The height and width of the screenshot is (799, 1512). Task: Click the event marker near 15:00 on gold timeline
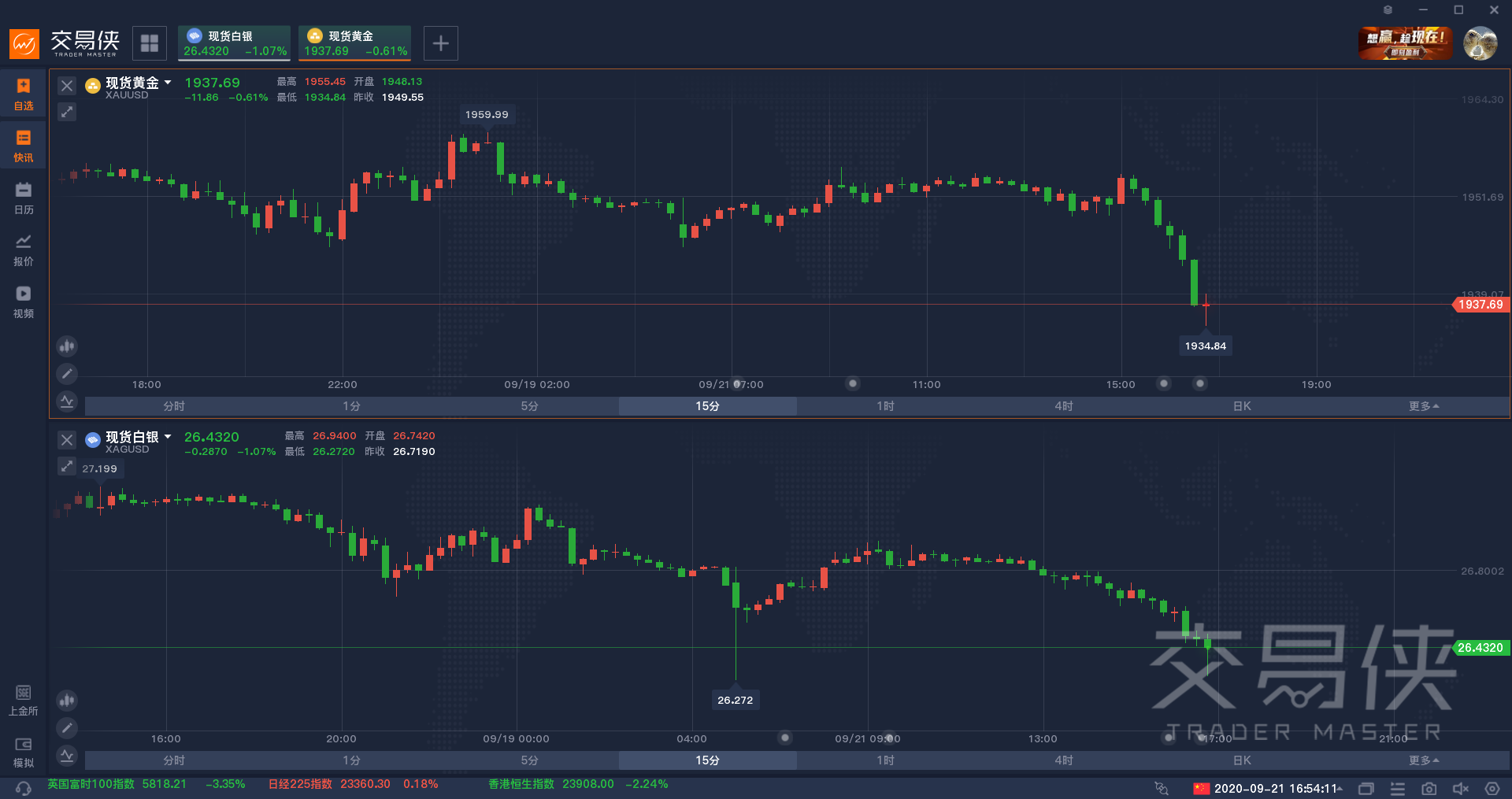point(1164,383)
